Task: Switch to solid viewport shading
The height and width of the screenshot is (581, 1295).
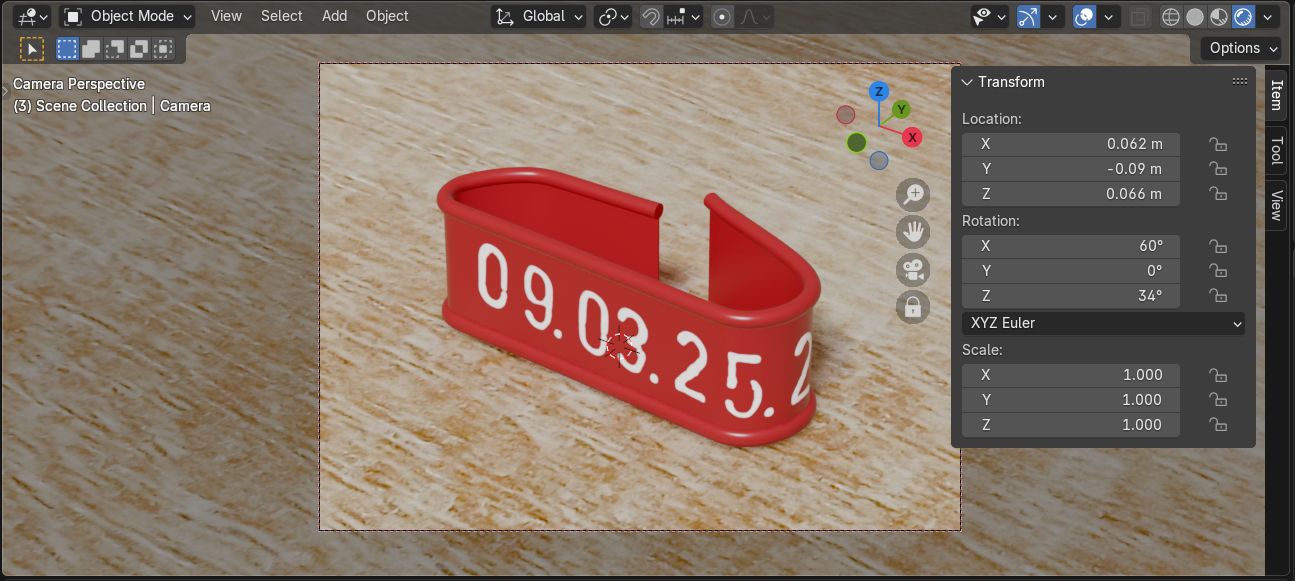Action: (1195, 17)
